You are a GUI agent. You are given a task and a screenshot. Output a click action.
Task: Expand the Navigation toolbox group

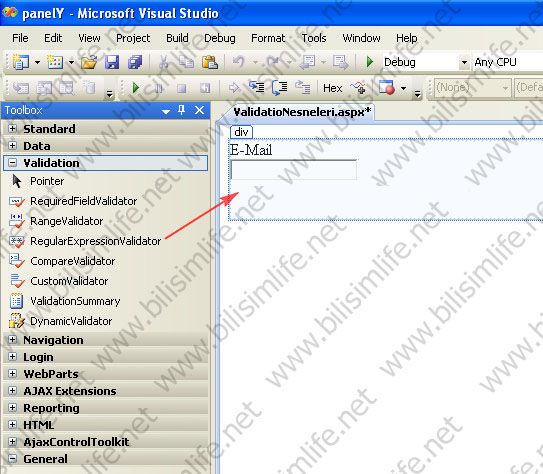[12, 340]
